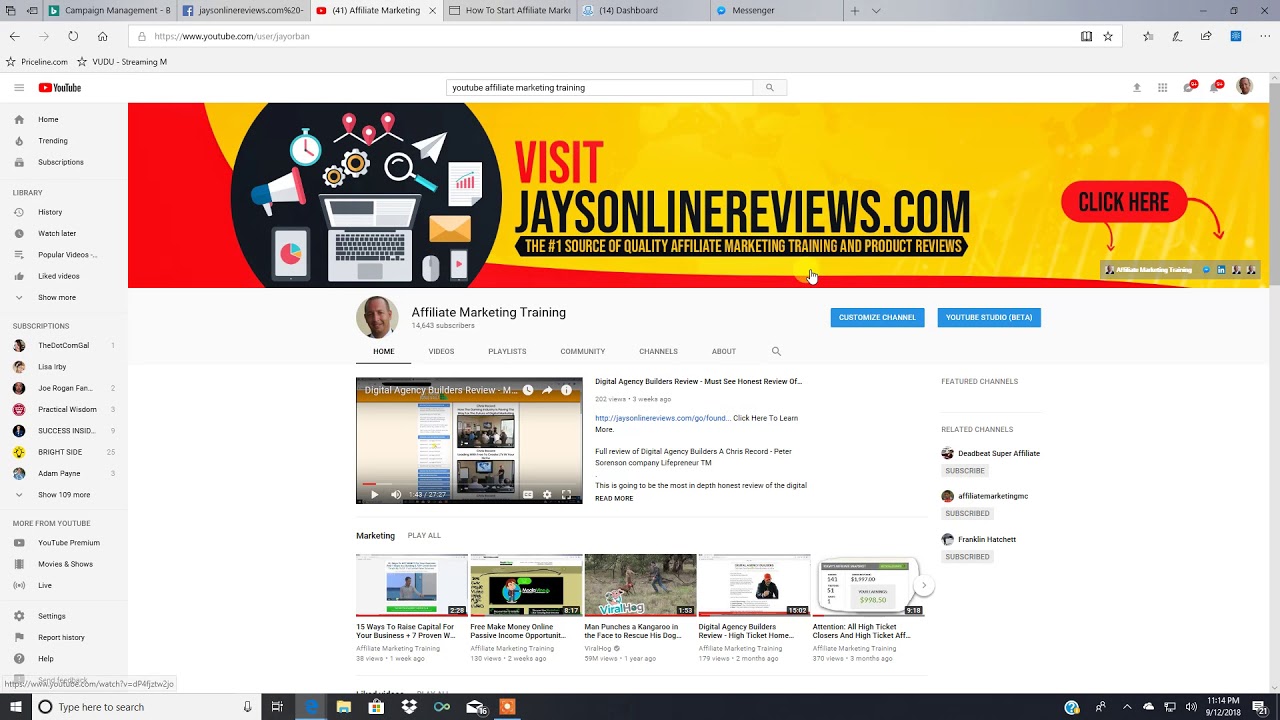Go to Home in the sidebar

[64, 119]
